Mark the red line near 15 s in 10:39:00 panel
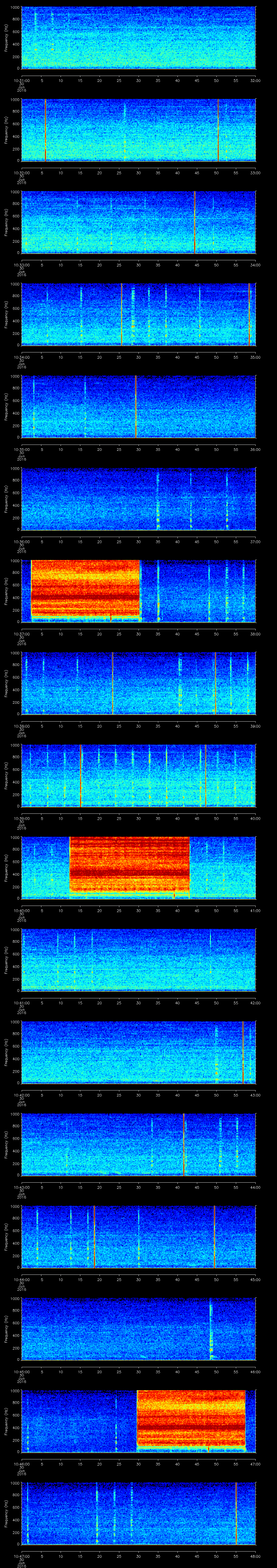The height and width of the screenshot is (1568, 277). click(80, 775)
